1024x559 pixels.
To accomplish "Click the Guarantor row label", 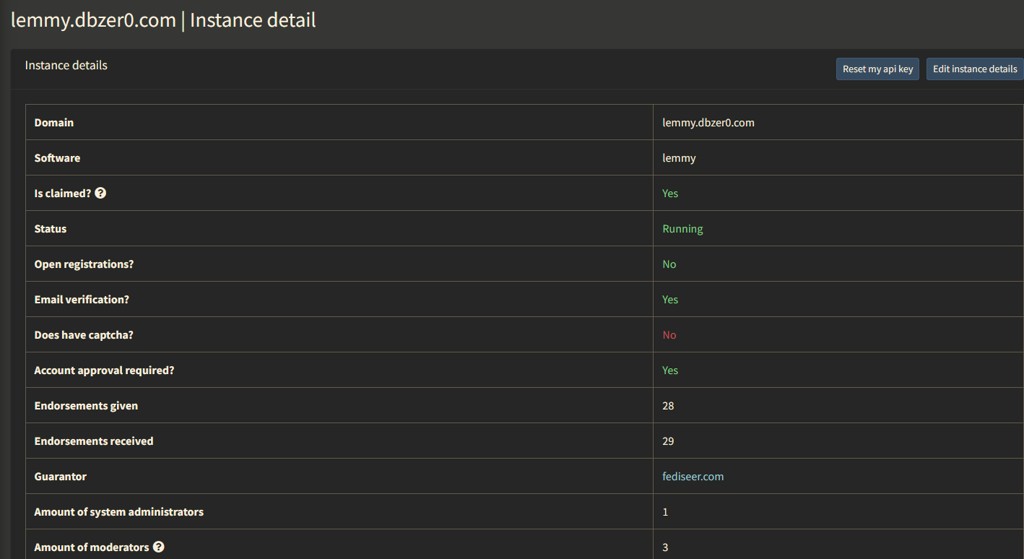I will point(60,477).
